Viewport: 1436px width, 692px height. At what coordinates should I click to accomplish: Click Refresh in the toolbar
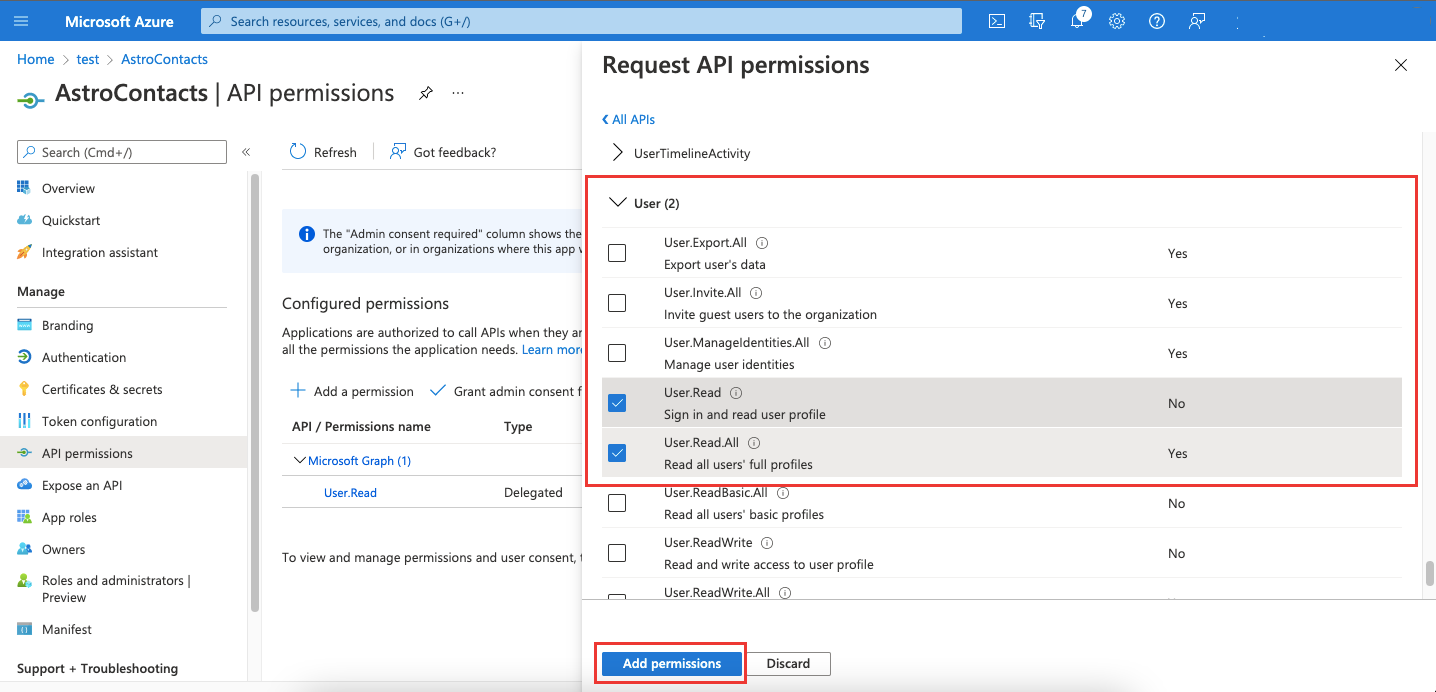pos(323,152)
